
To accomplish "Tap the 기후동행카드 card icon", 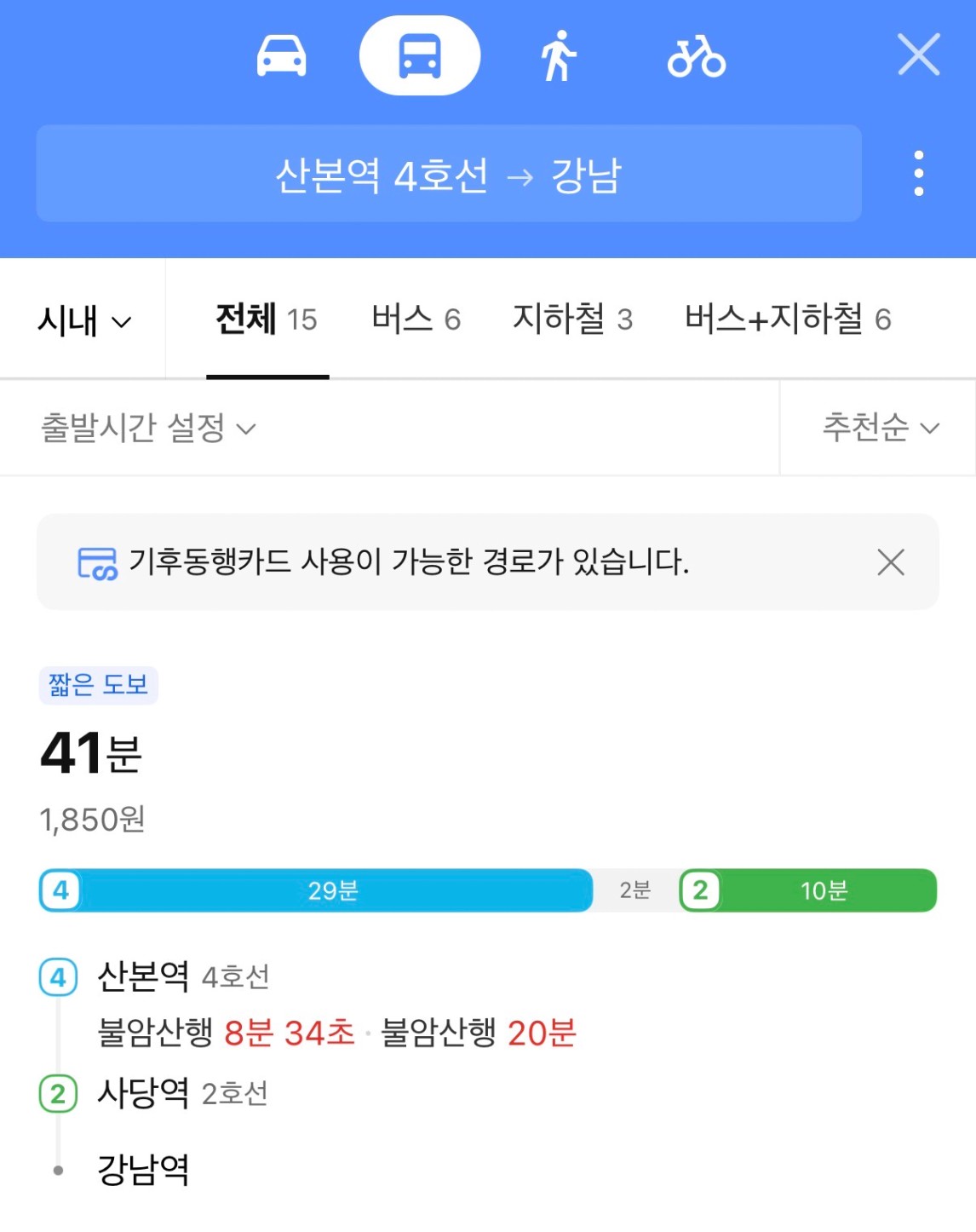I will 97,563.
